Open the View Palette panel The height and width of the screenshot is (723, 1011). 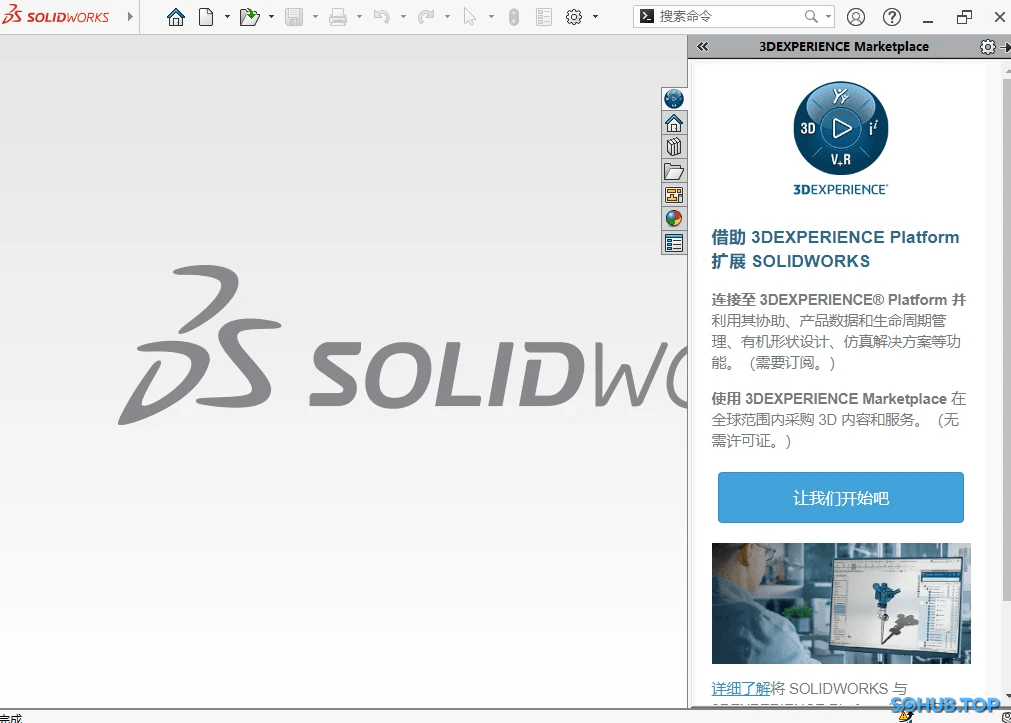[x=674, y=195]
